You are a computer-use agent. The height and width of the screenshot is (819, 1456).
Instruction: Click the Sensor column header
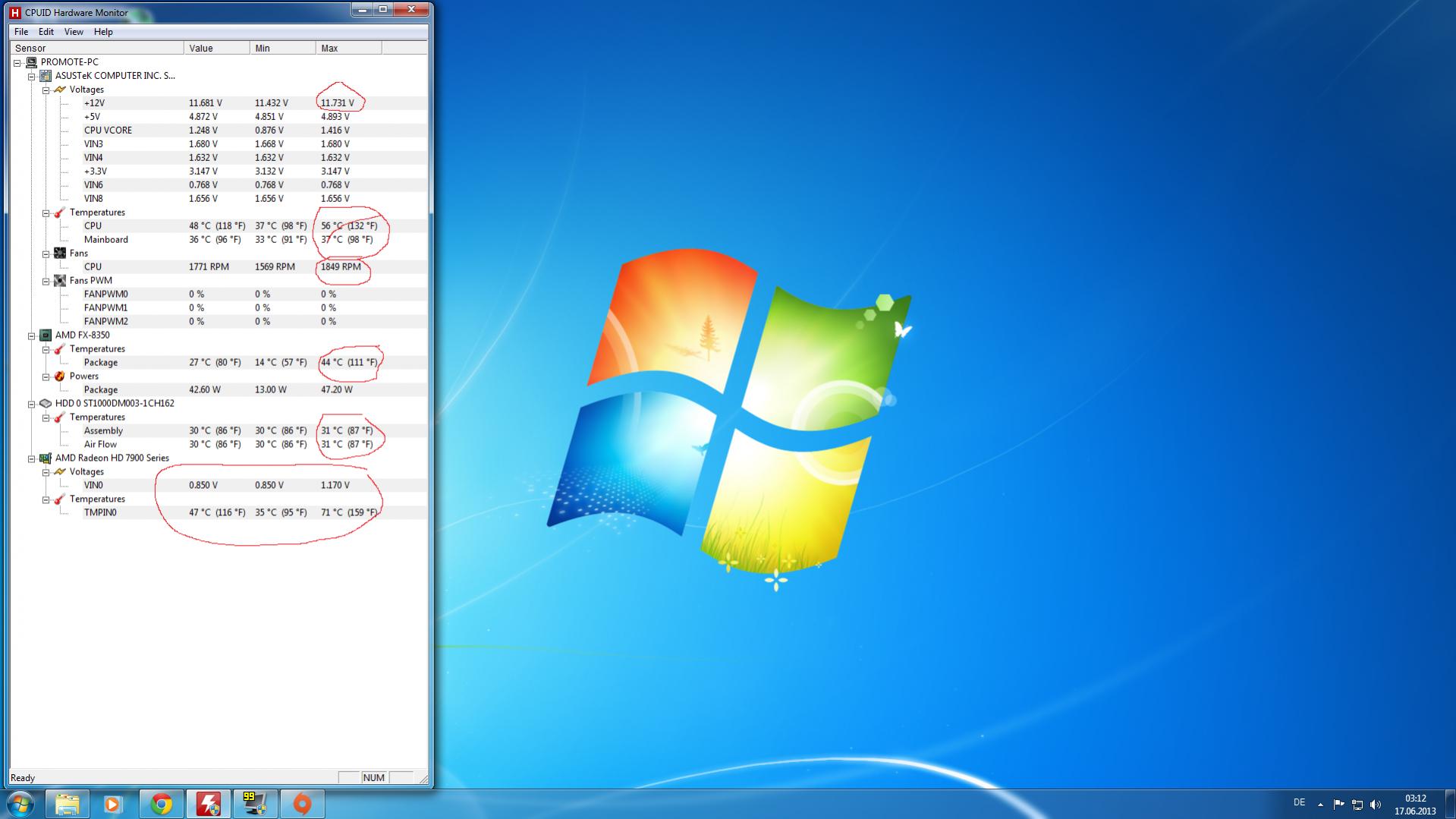(97, 48)
